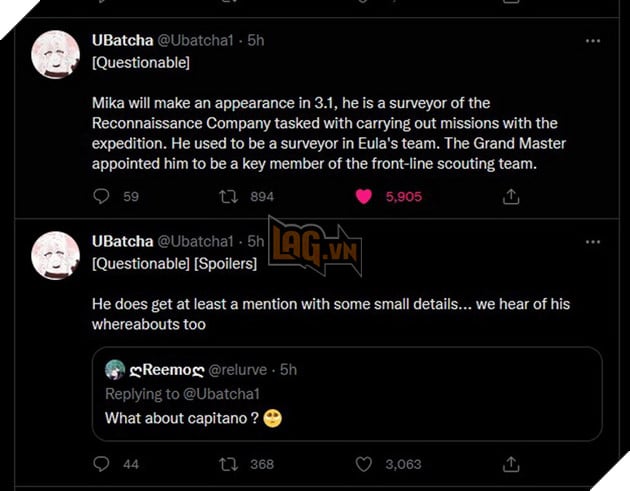Screen dimensions: 630x491
Task: Open Reemo's profile name in quoted tweet
Action: pyautogui.click(x=165, y=369)
